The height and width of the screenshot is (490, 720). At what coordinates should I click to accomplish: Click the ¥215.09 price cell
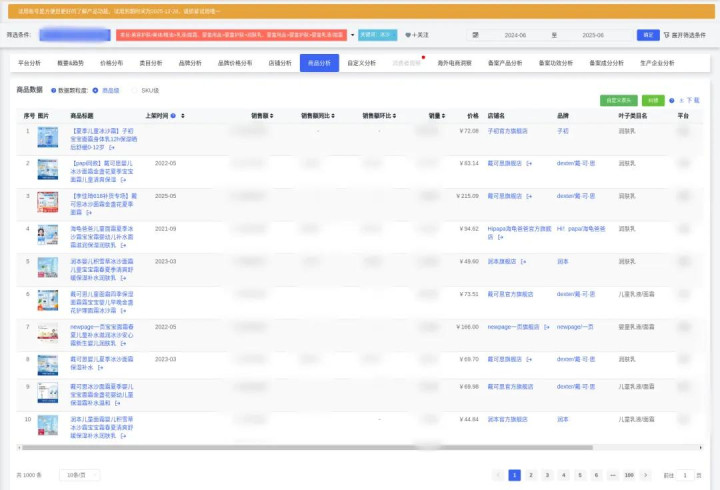[x=467, y=196]
